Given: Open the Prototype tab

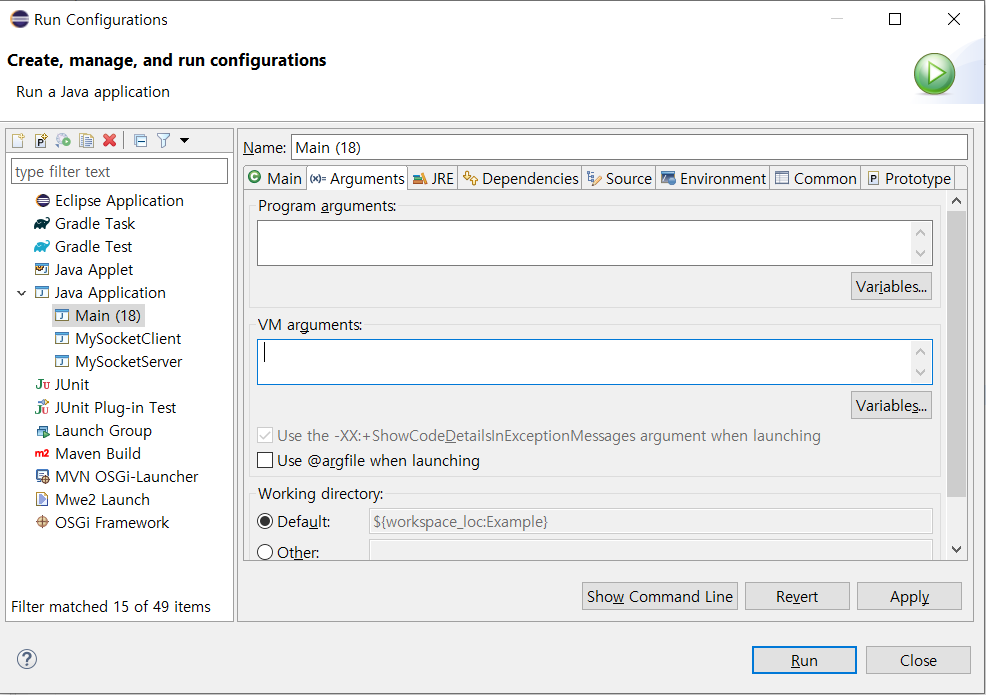Looking at the screenshot, I should coord(908,178).
